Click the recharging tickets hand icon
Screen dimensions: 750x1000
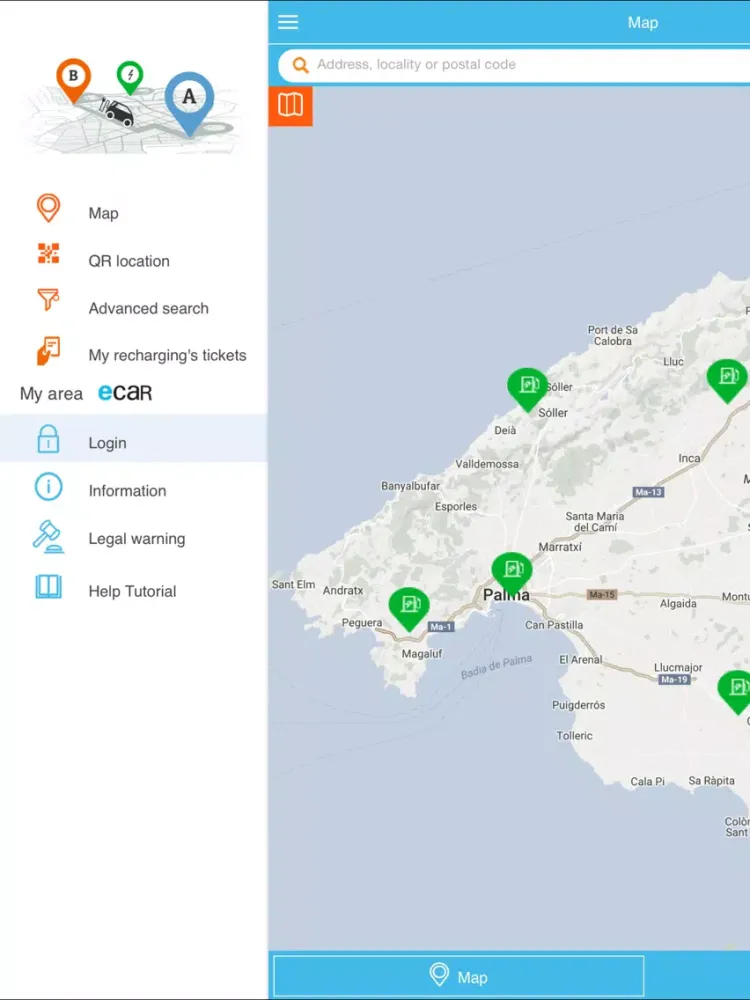point(48,351)
